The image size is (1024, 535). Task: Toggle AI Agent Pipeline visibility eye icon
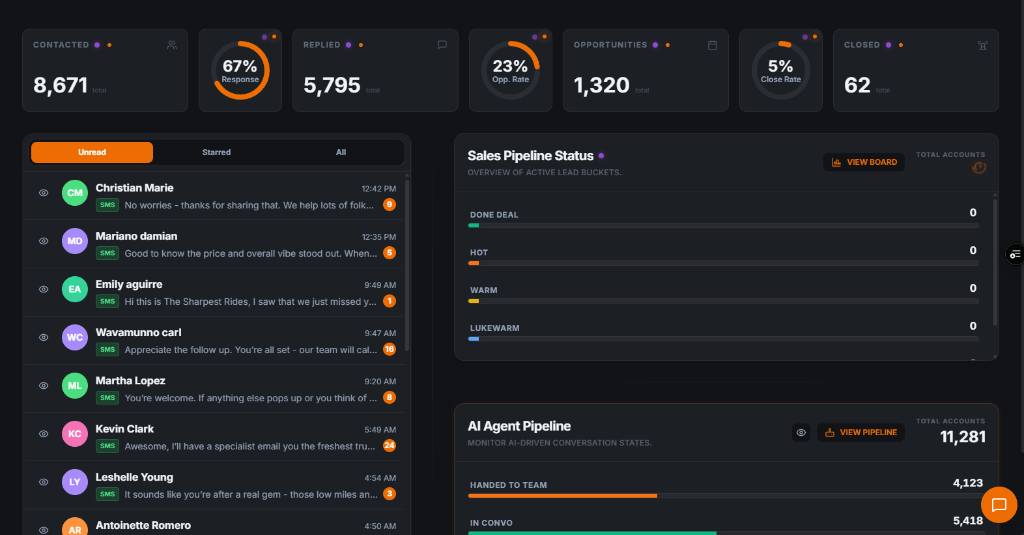(x=801, y=433)
